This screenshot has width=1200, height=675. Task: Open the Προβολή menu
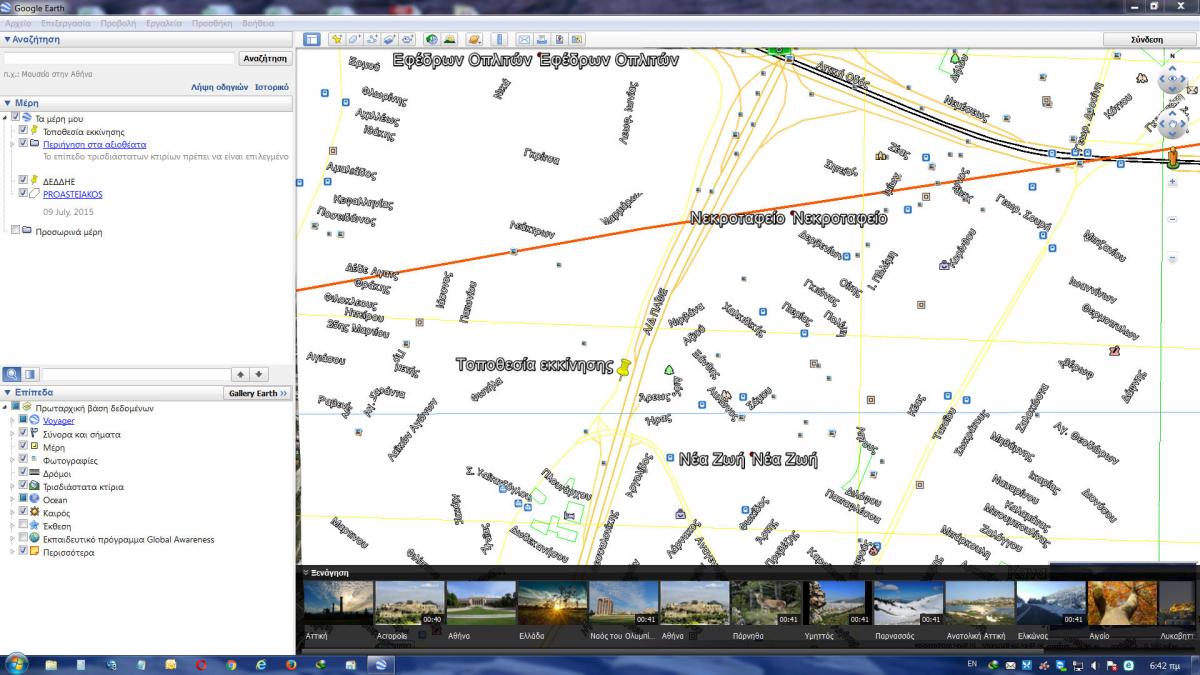tap(118, 22)
